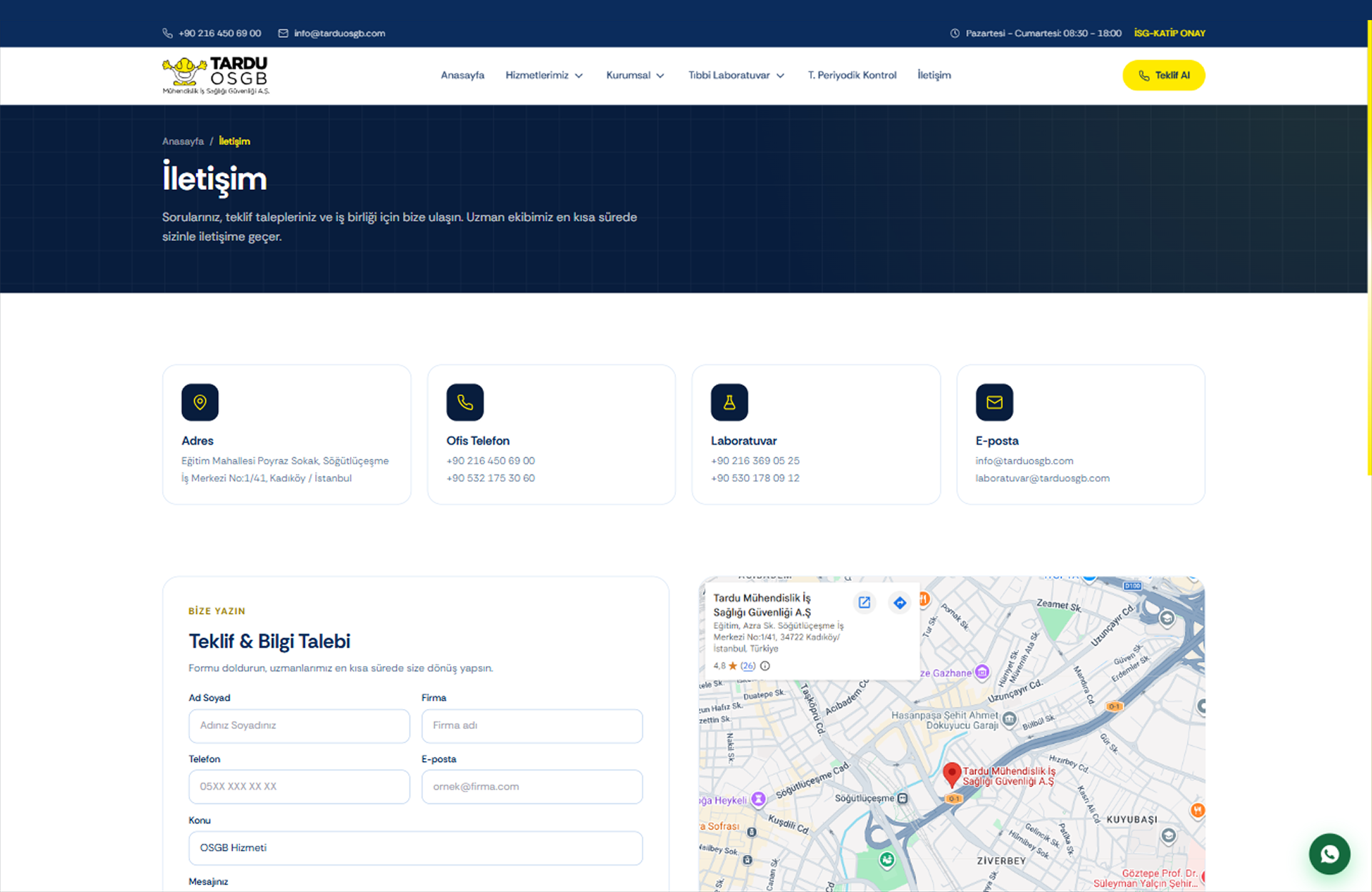The image size is (1372, 892).
Task: Open larger map via the map popup icon
Action: [x=864, y=603]
